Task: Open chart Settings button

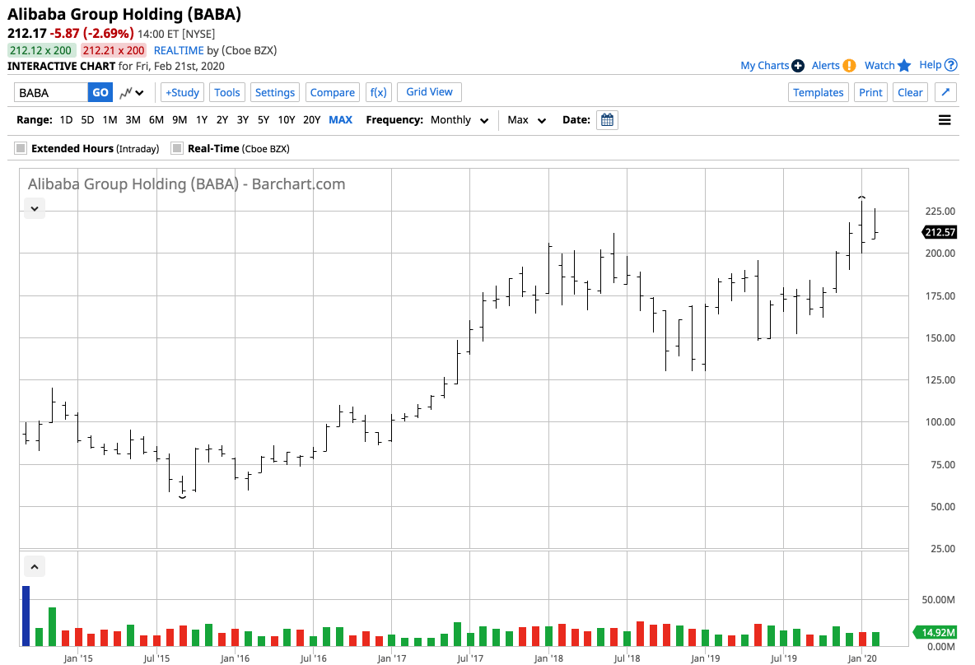Action: tap(275, 92)
